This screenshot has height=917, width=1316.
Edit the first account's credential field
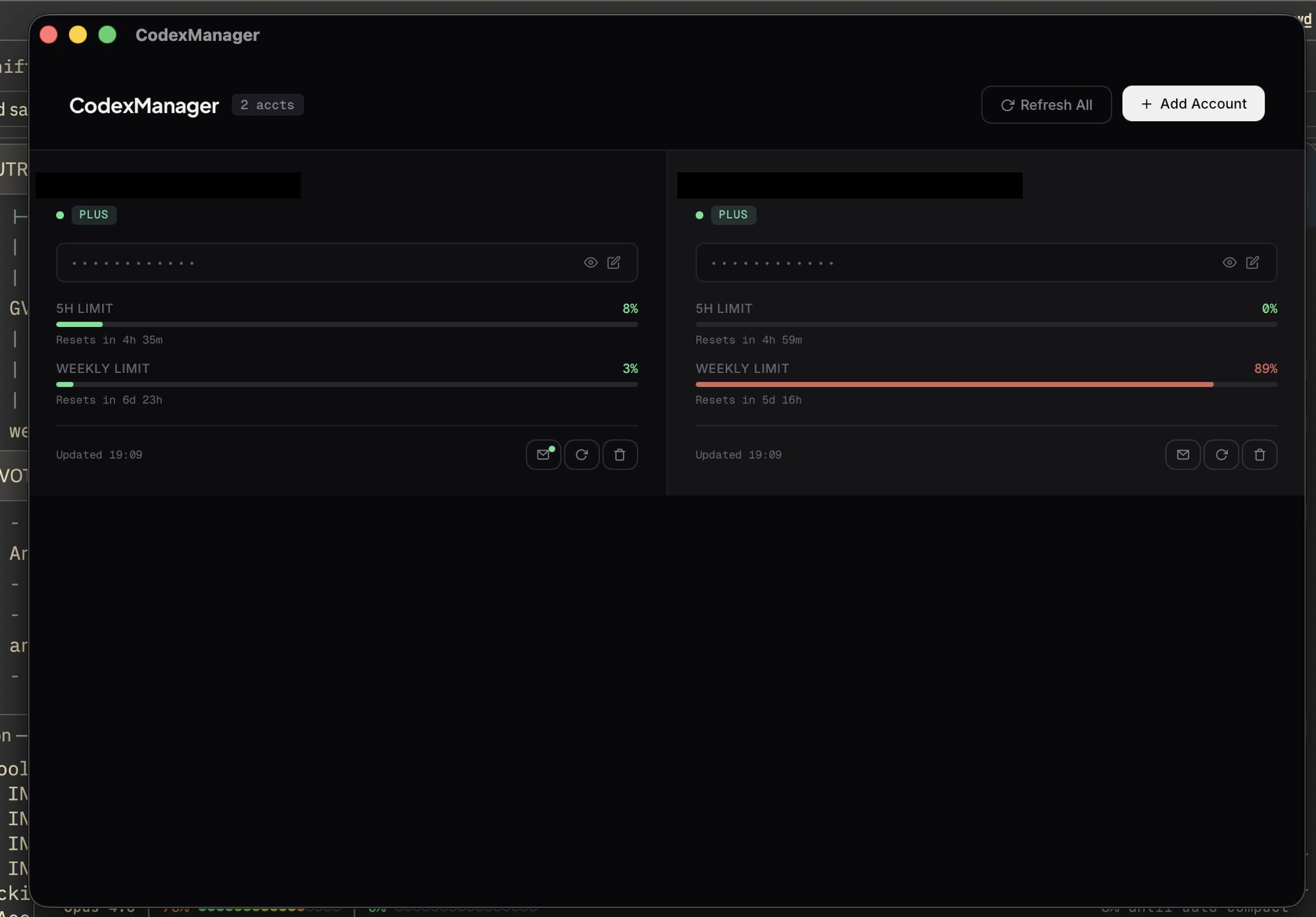[x=614, y=262]
